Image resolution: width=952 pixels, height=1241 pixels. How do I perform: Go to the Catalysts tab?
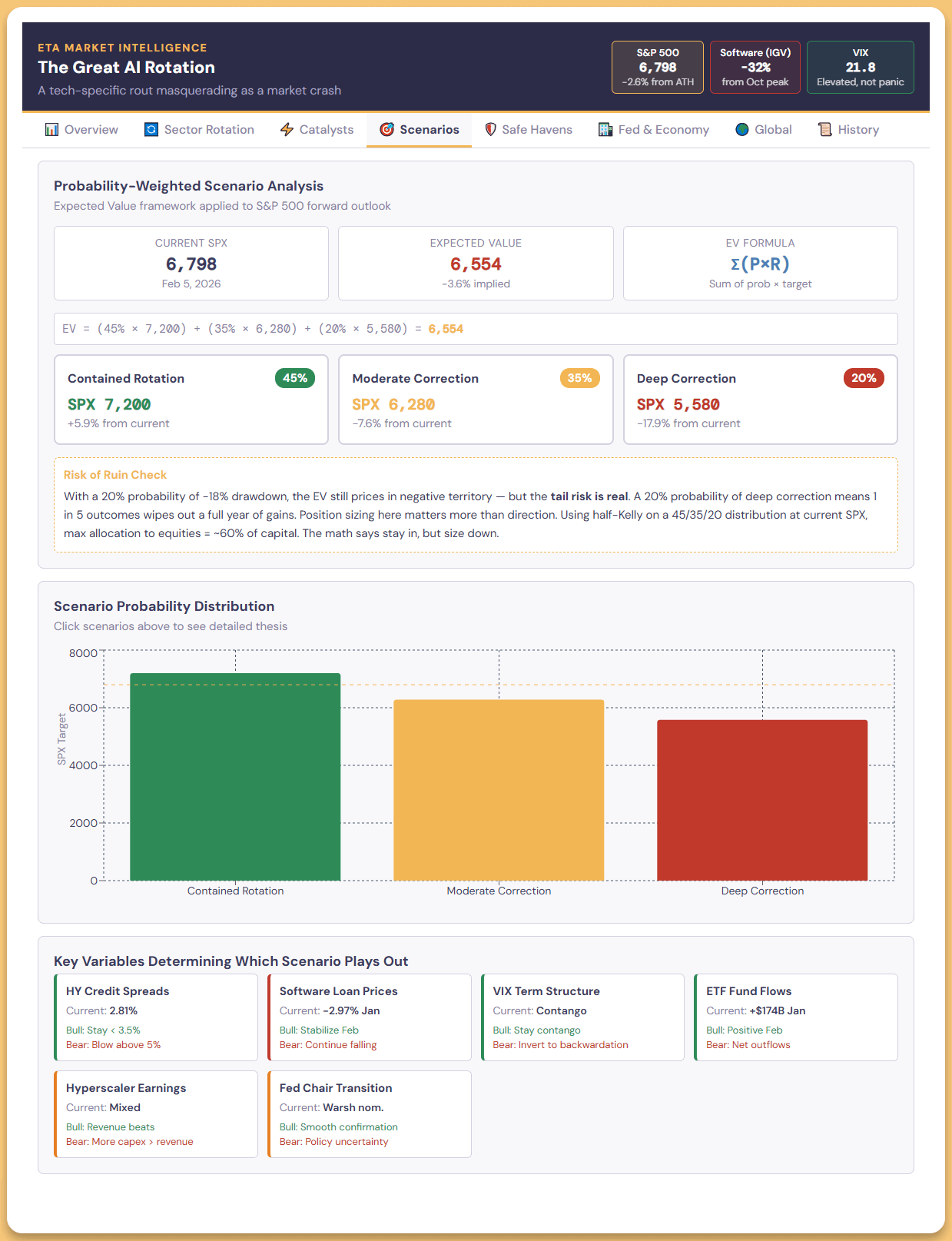click(x=317, y=130)
